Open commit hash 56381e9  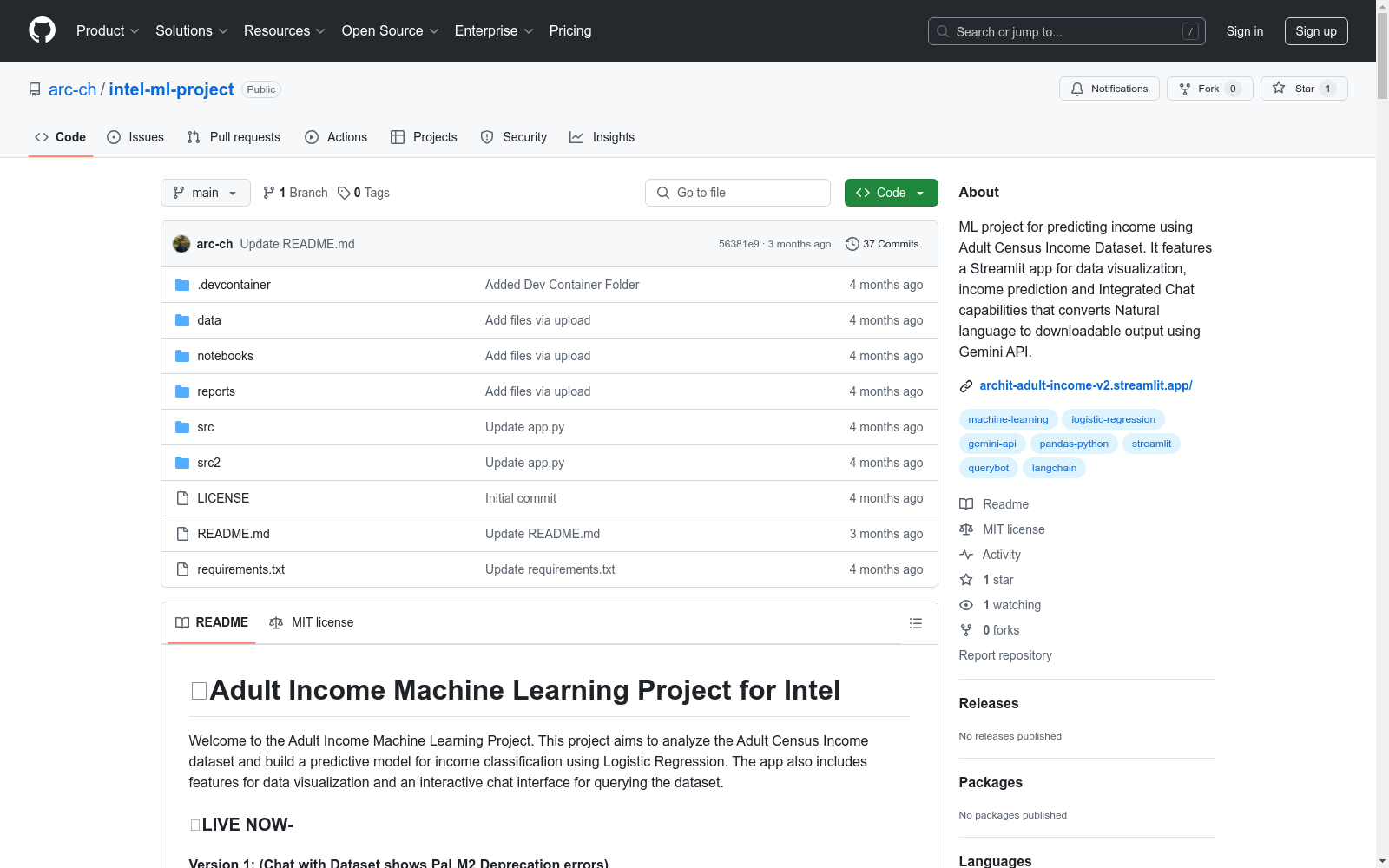(739, 244)
